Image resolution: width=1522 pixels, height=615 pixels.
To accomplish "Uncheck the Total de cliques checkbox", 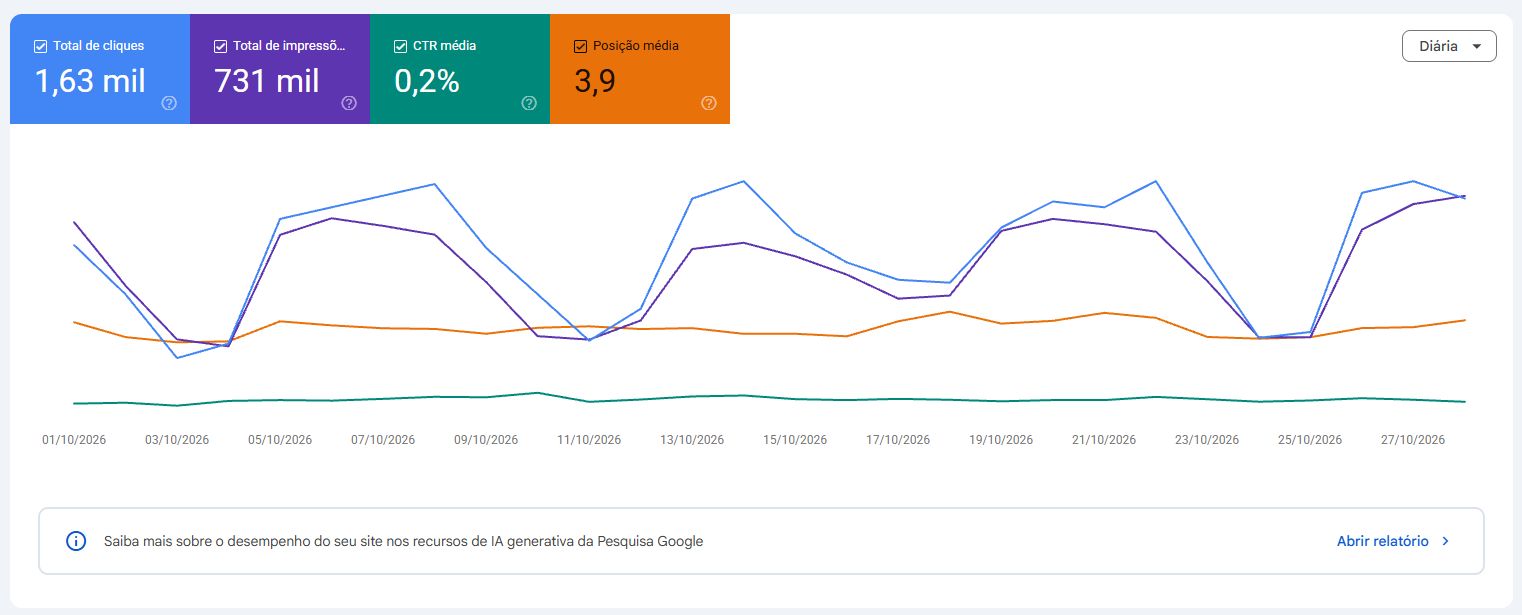I will (40, 46).
